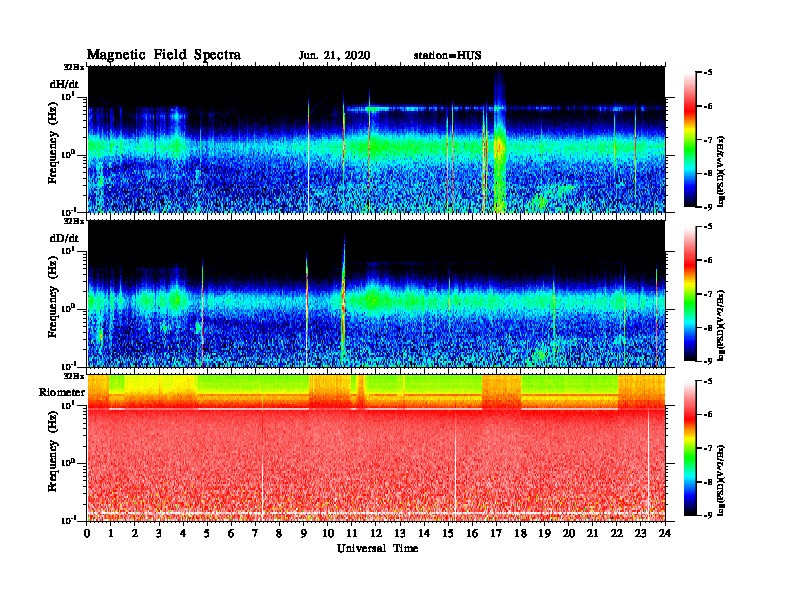The height and width of the screenshot is (612, 792).
Task: Click hour "15" on the Universal Time axis
Action: pyautogui.click(x=449, y=533)
